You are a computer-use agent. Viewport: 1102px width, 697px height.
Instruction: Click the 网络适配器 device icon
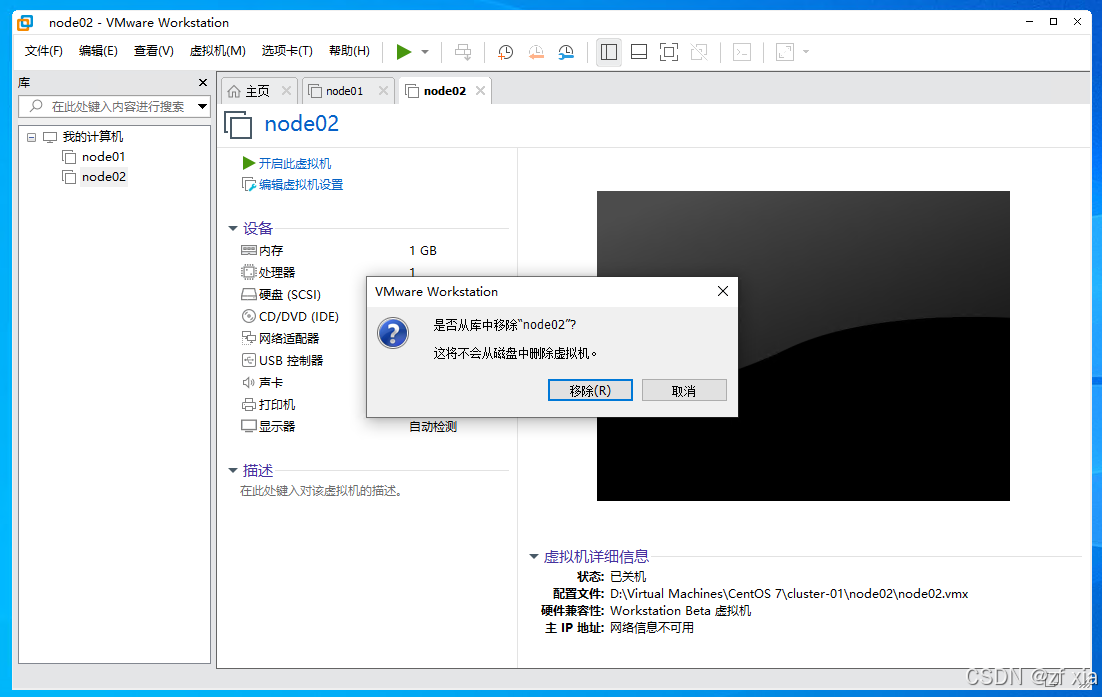coord(249,338)
